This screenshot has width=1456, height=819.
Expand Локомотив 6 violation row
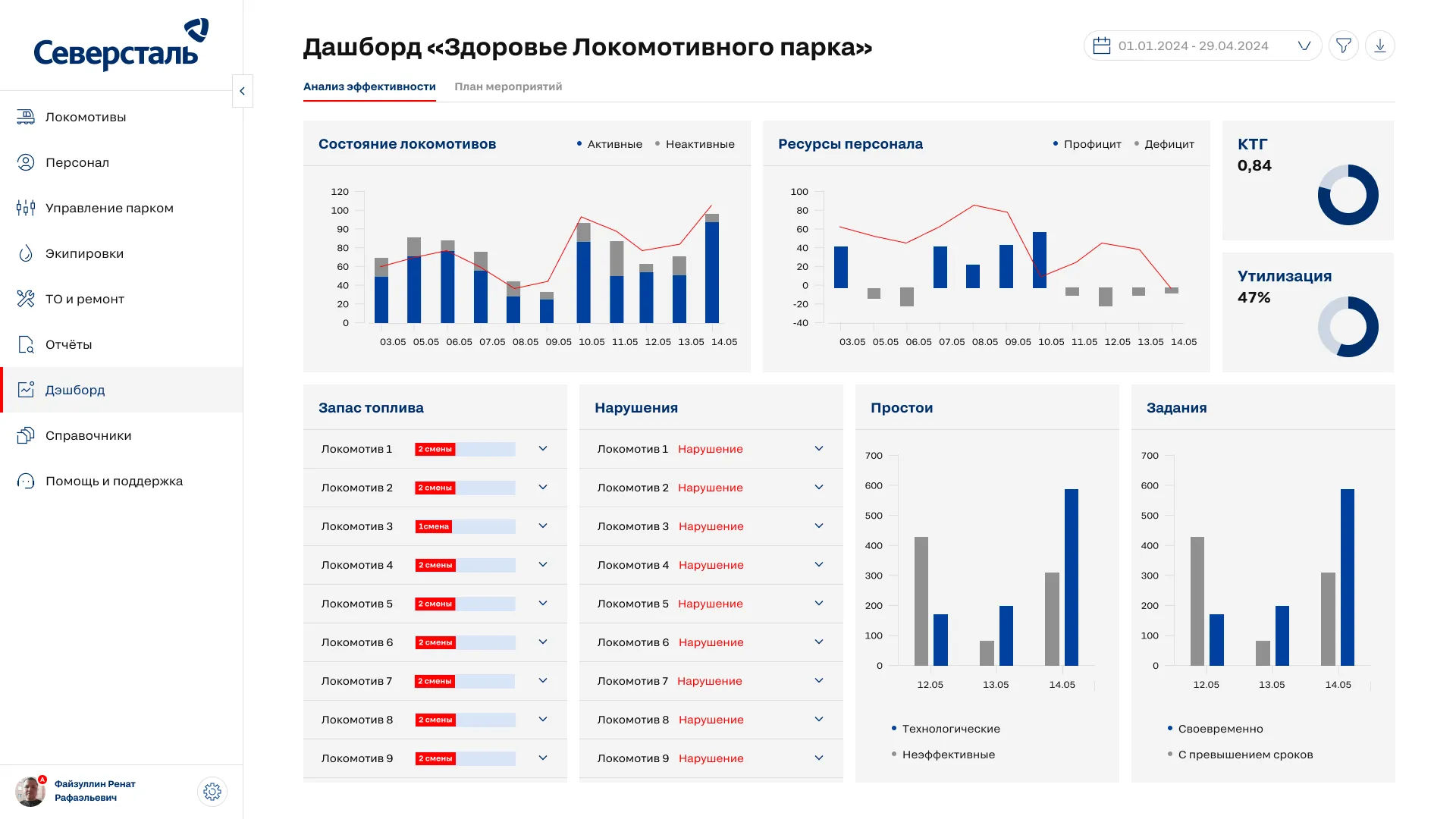pyautogui.click(x=819, y=642)
